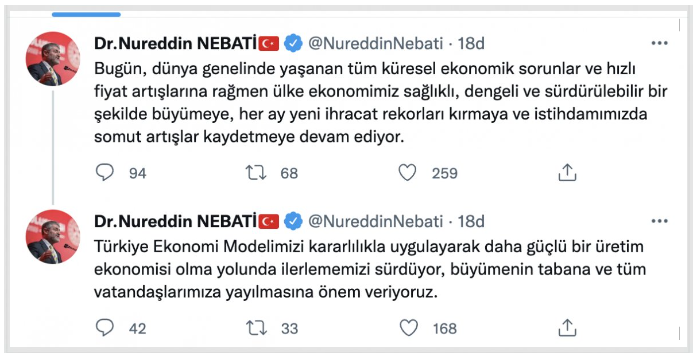
Task: Select the blue active tab indicator at top
Action: coord(86,15)
